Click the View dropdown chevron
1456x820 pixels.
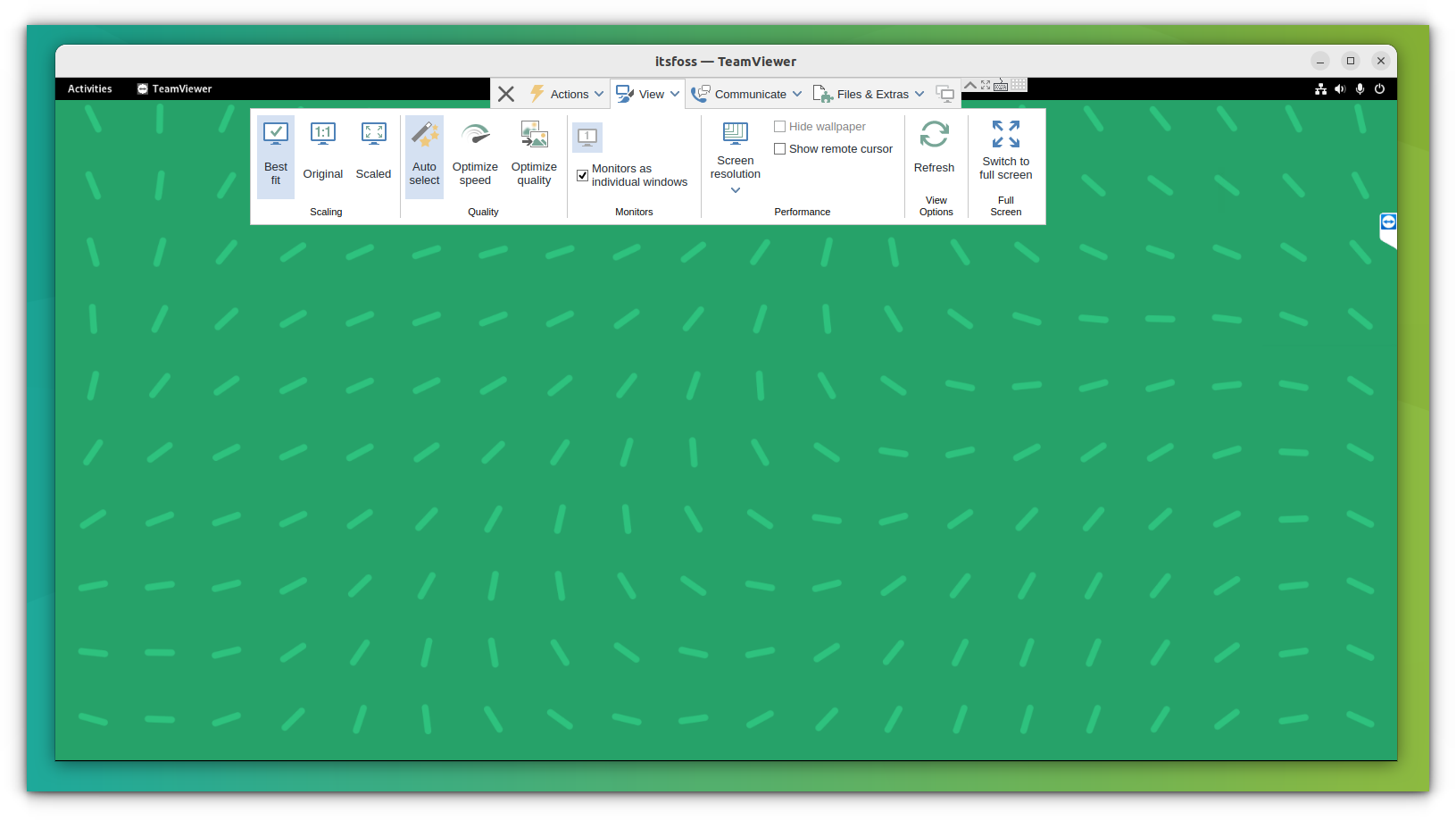click(x=675, y=94)
